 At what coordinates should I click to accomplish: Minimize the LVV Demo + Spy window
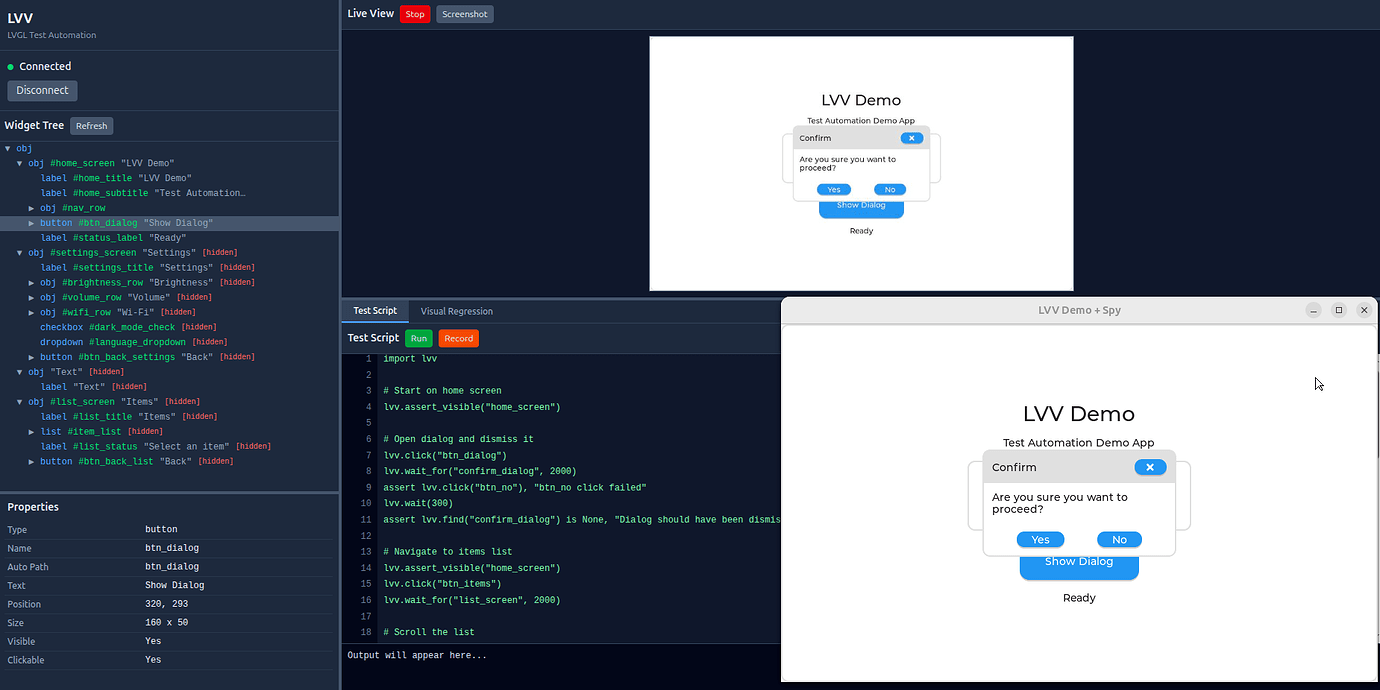tap(1314, 310)
